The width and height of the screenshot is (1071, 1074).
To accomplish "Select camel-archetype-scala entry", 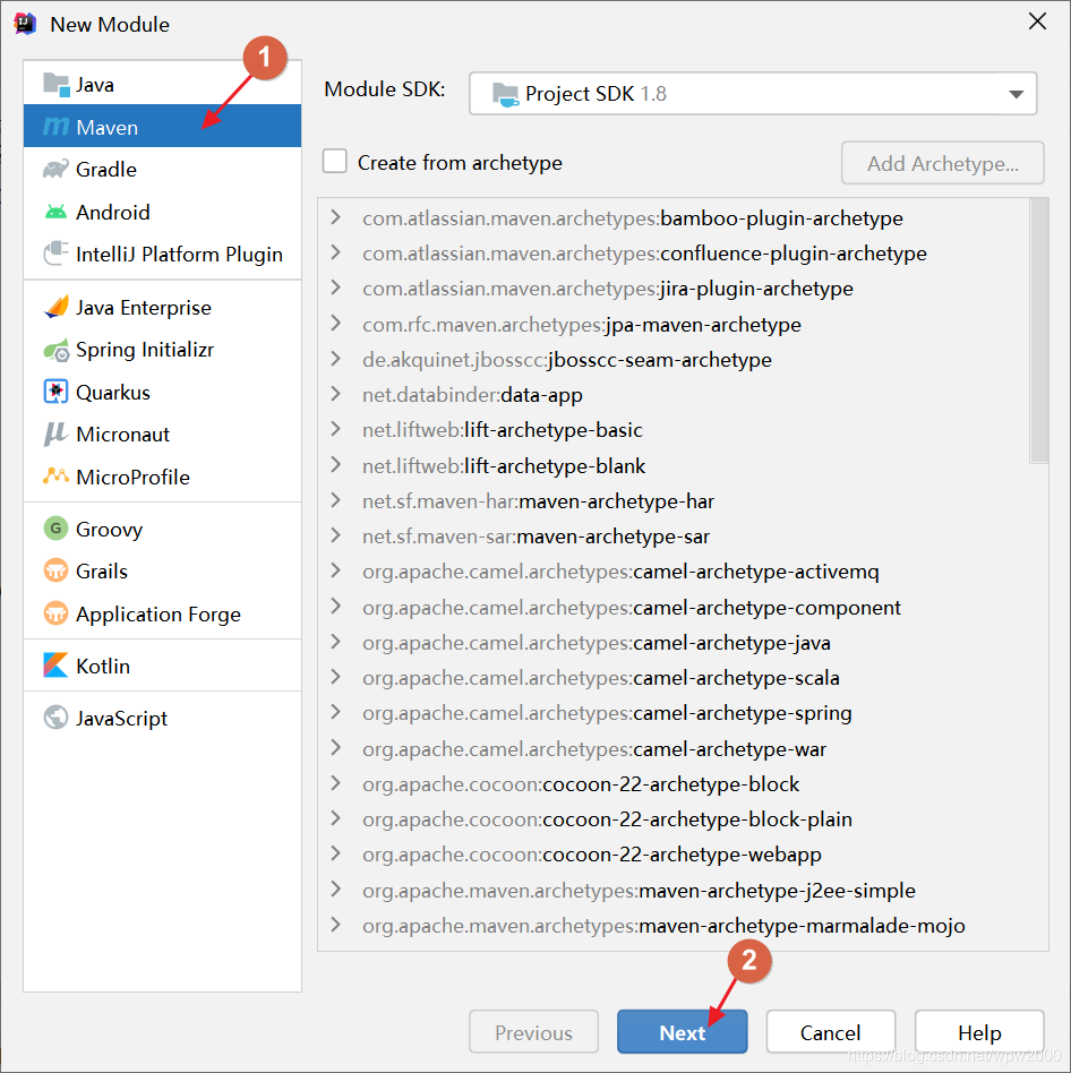I will pyautogui.click(x=601, y=677).
